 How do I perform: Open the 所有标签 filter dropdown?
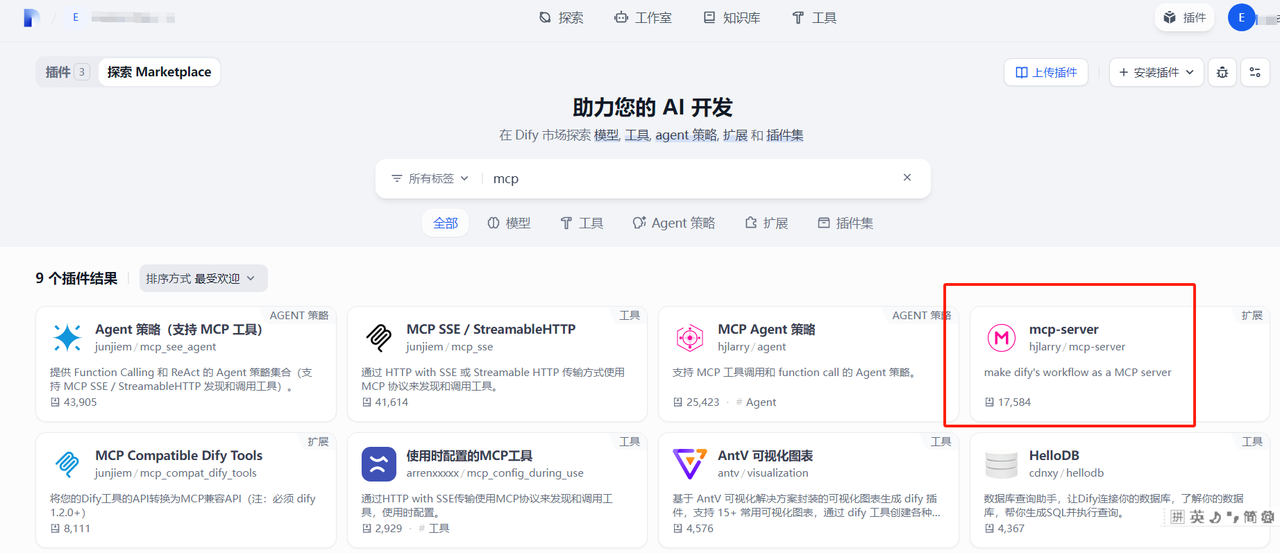[x=430, y=178]
